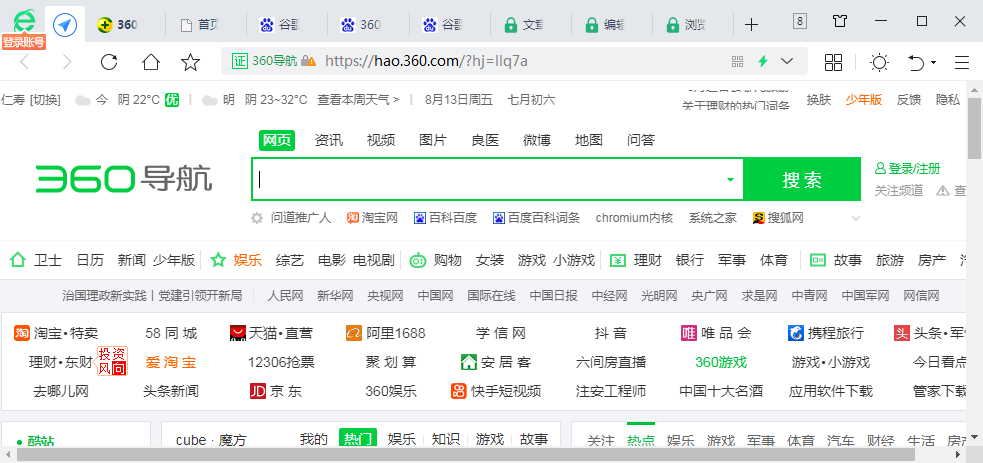The width and height of the screenshot is (983, 463).
Task: Select the 热门 tab in cube魔方
Action: [x=358, y=439]
